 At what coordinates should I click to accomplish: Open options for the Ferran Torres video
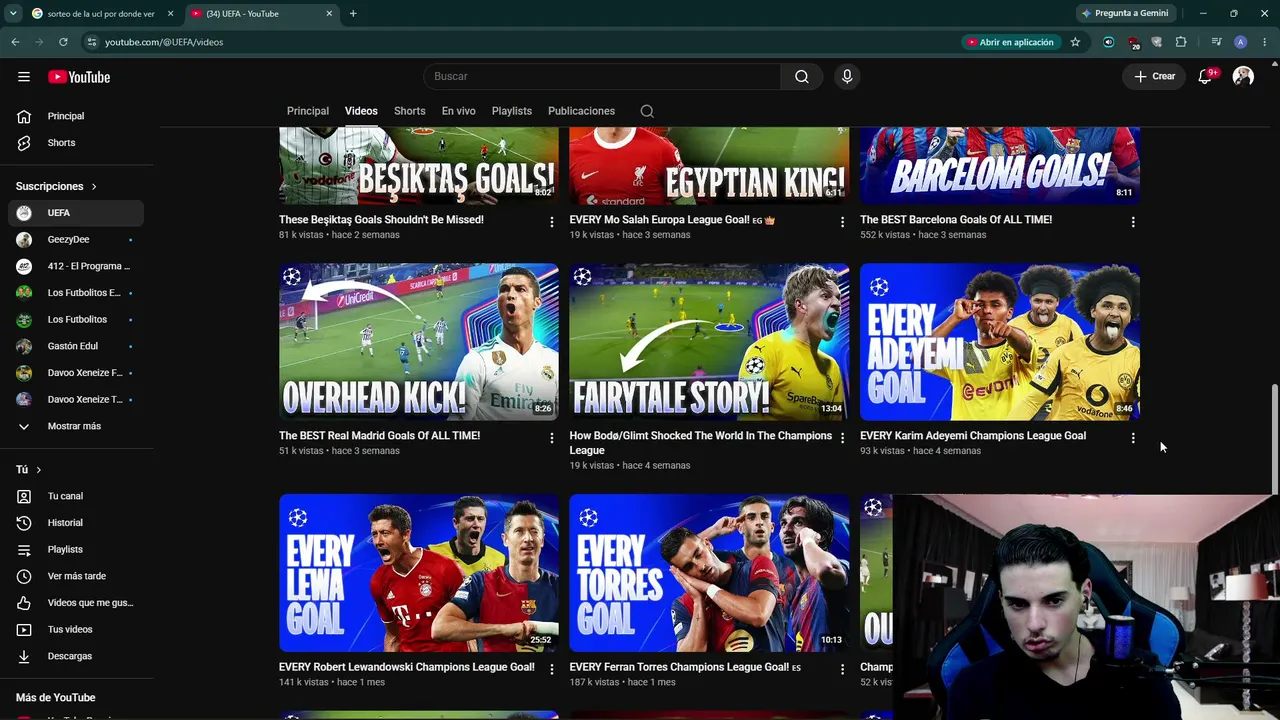point(842,669)
